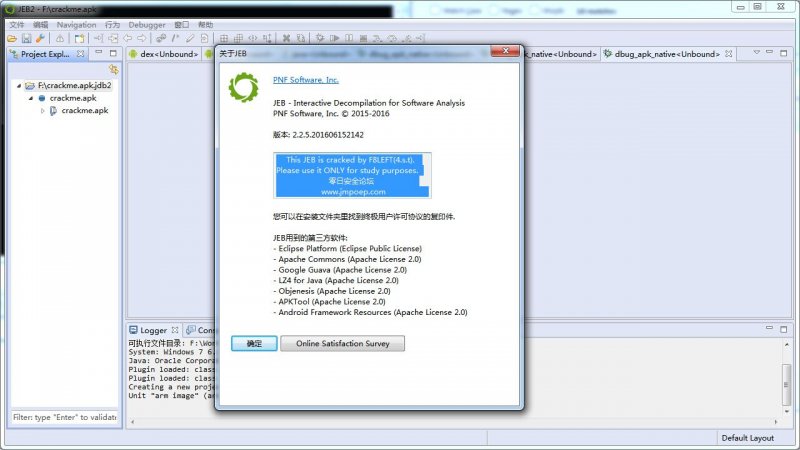The image size is (800, 450).
Task: Click the Logger horizontal scrollbar left arrow
Action: coord(133,422)
